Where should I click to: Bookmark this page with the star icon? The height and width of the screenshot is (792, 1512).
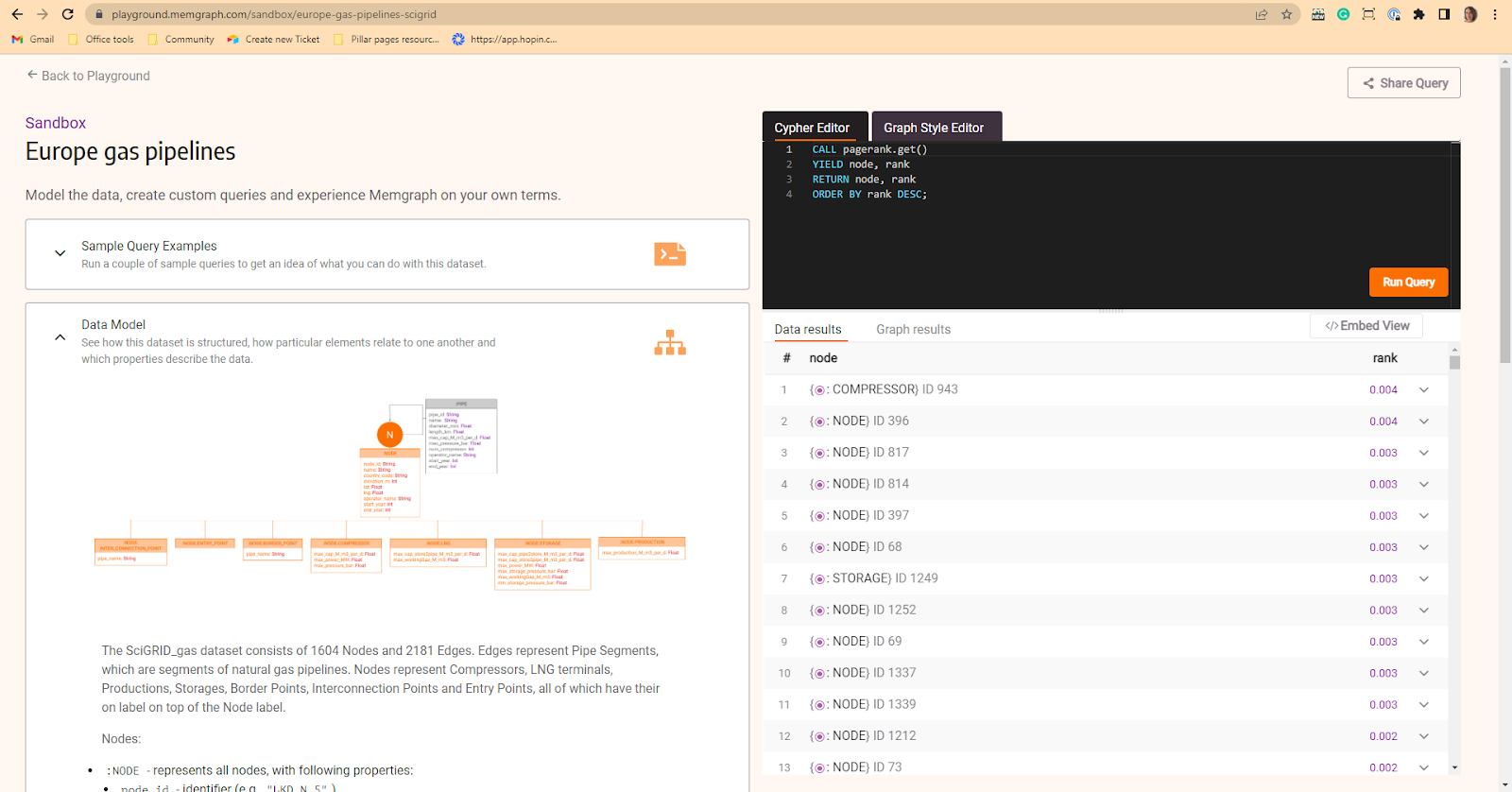[1286, 14]
